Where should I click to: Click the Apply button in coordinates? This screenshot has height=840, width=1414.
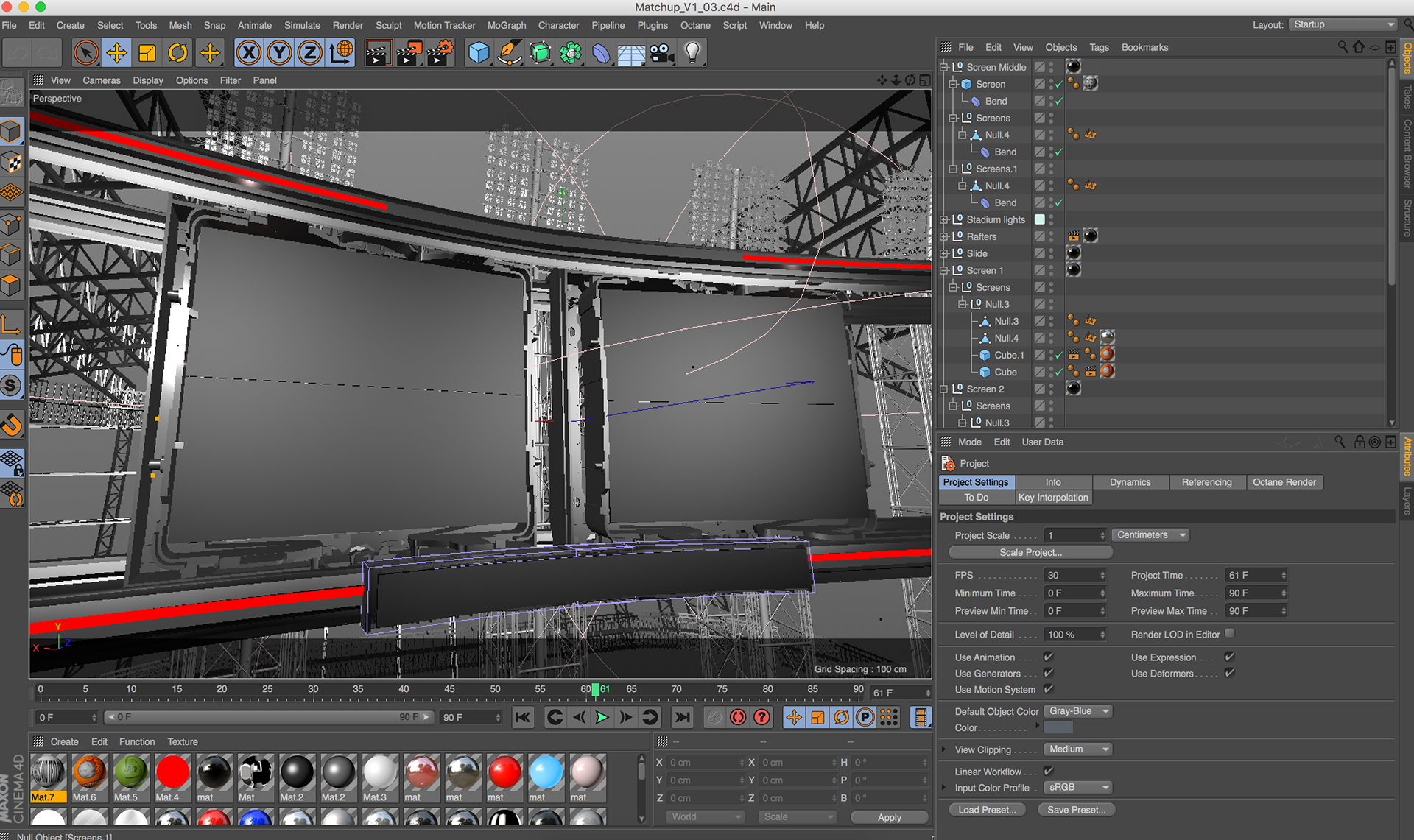[x=889, y=817]
